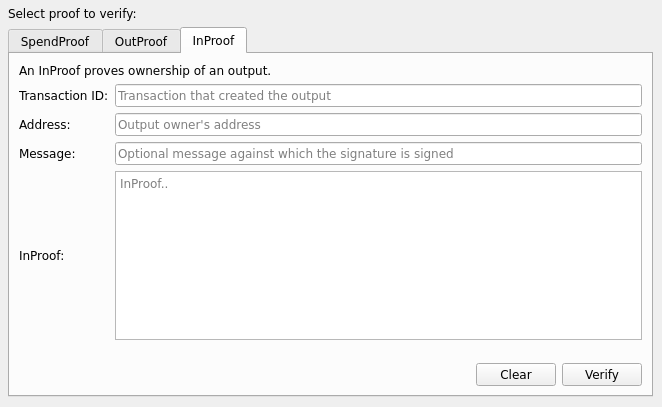This screenshot has width=662, height=407.
Task: Focus the large InProof text area
Action: click(x=378, y=255)
